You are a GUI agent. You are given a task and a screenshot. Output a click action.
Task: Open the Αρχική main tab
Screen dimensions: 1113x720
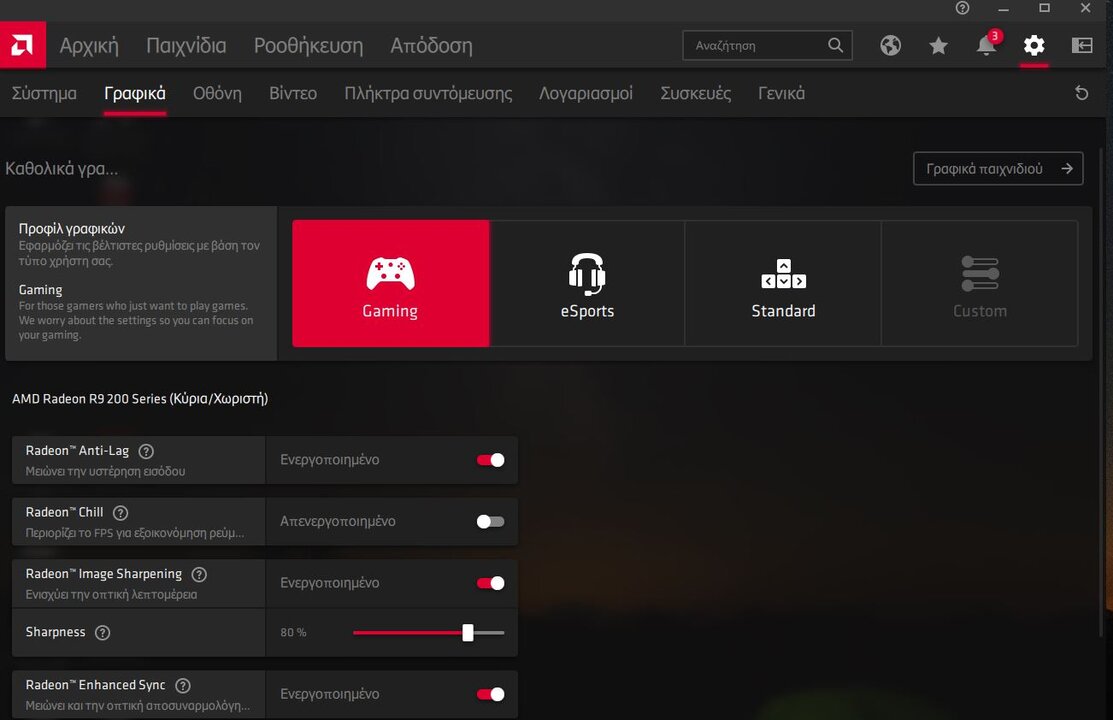89,45
